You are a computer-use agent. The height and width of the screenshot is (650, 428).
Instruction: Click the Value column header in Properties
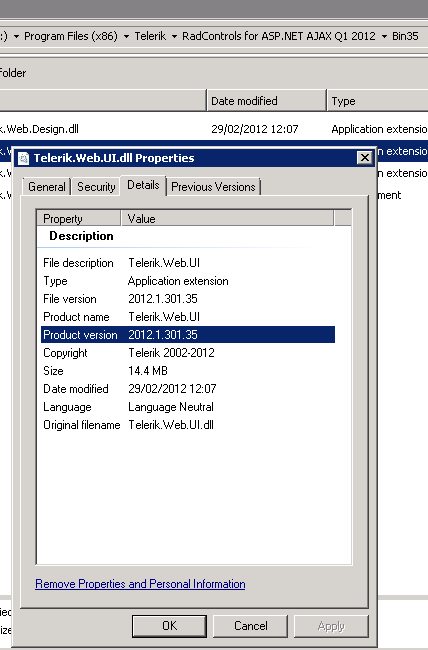click(x=227, y=218)
